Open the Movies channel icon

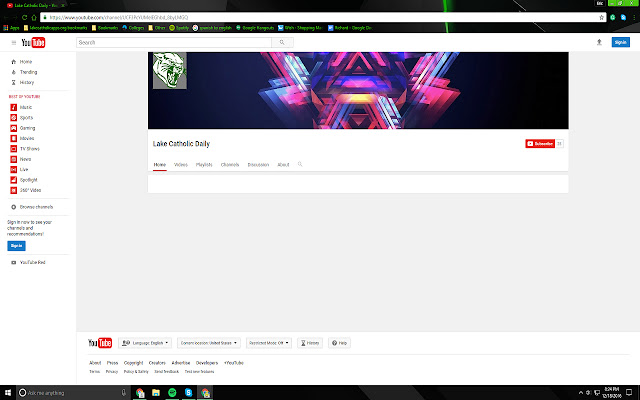click(x=13, y=138)
